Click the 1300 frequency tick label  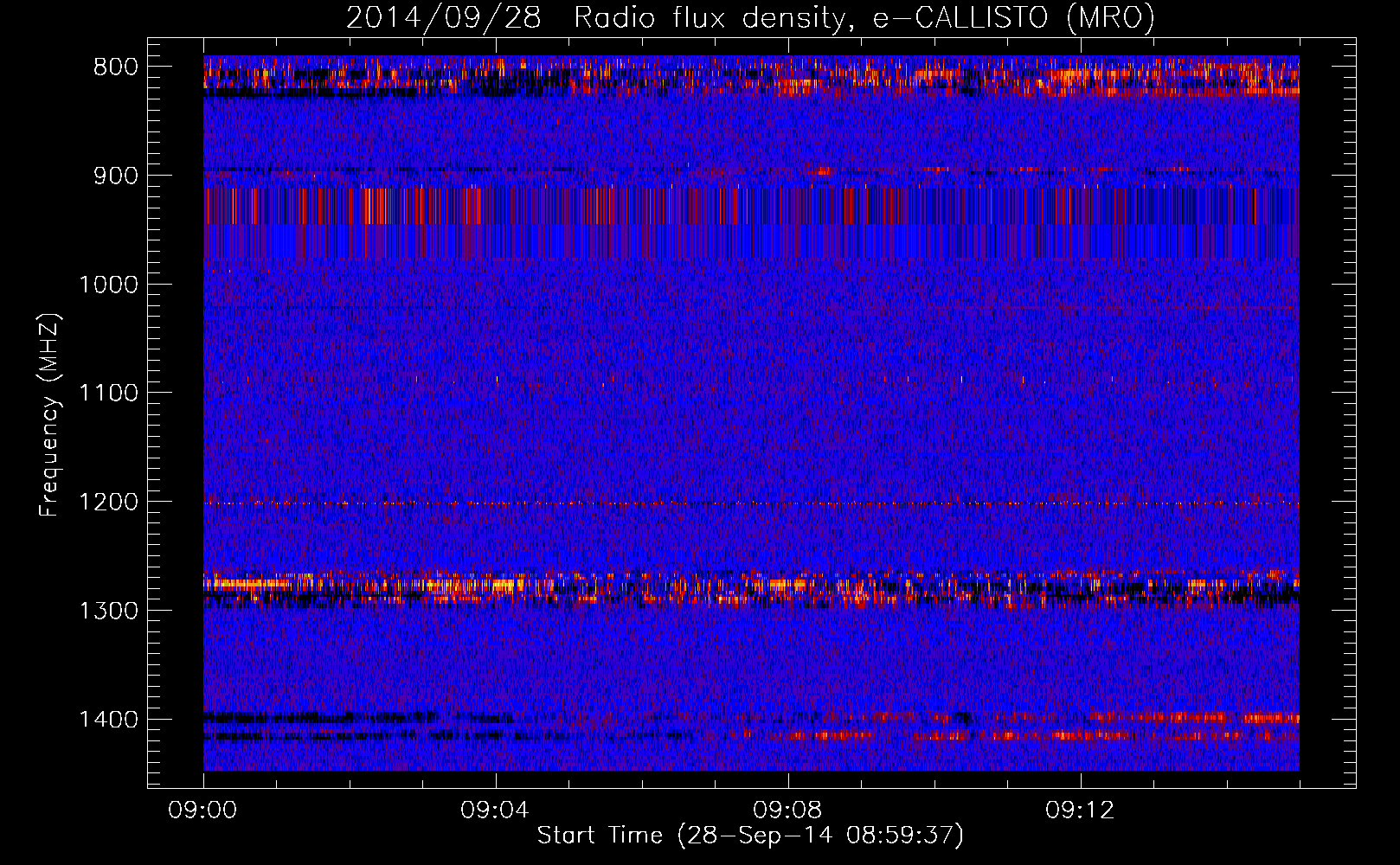(108, 612)
